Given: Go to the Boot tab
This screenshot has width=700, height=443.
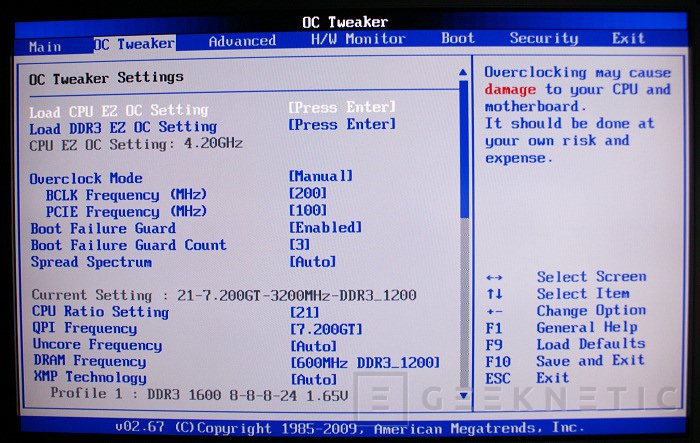Looking at the screenshot, I should [x=458, y=38].
